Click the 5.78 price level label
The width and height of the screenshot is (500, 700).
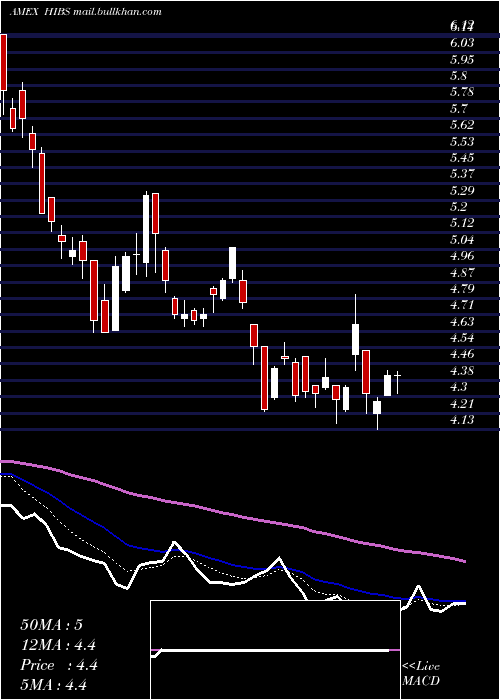point(462,92)
